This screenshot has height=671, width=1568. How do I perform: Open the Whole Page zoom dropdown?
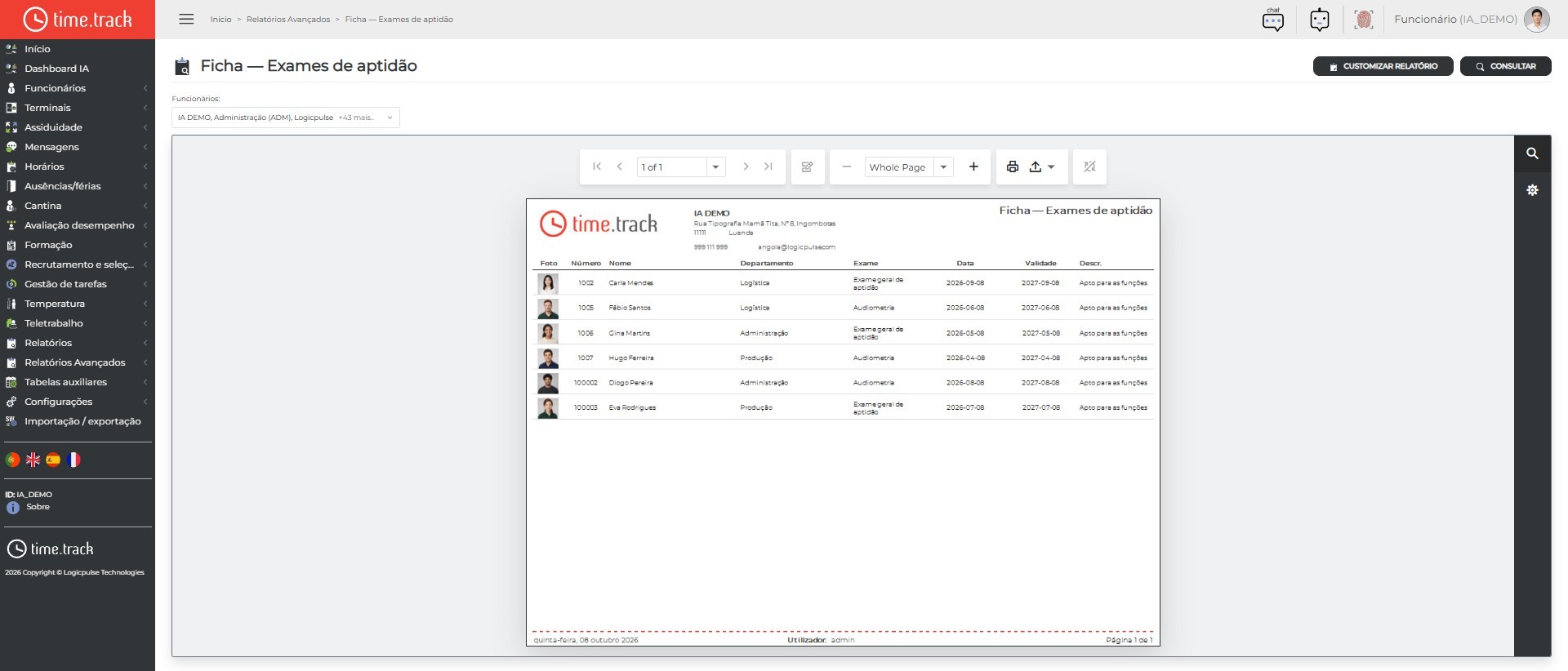[943, 167]
